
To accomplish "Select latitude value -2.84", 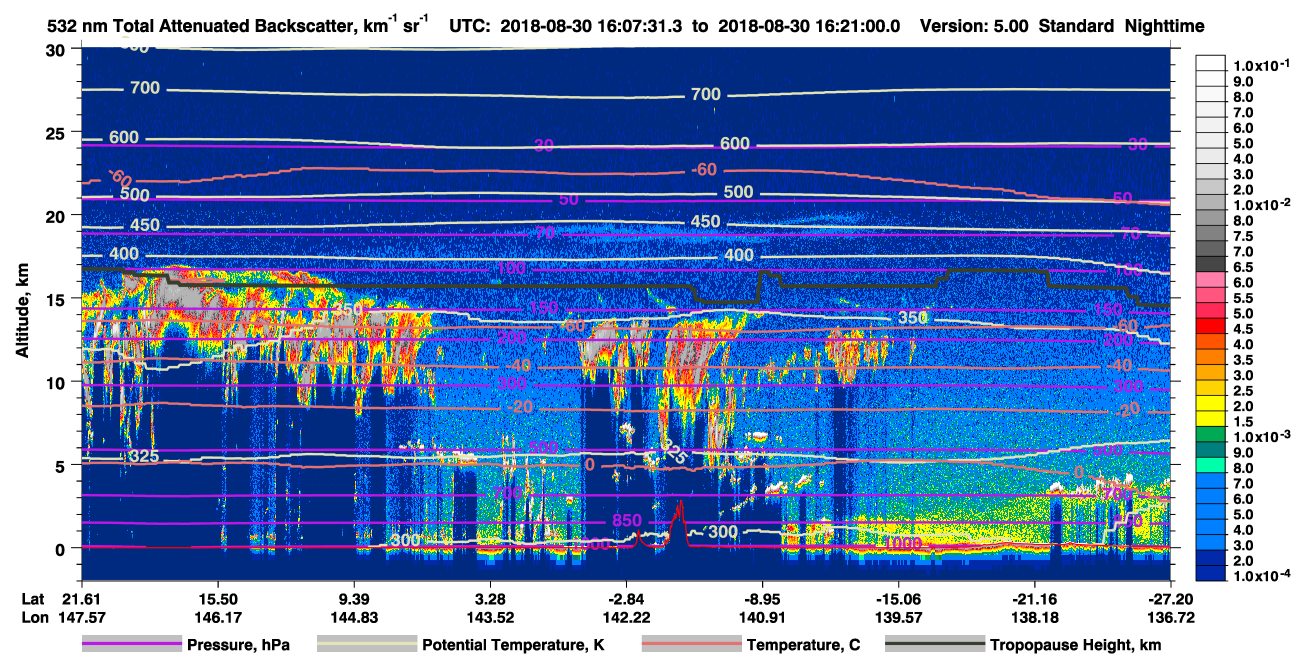I will pyautogui.click(x=626, y=598).
